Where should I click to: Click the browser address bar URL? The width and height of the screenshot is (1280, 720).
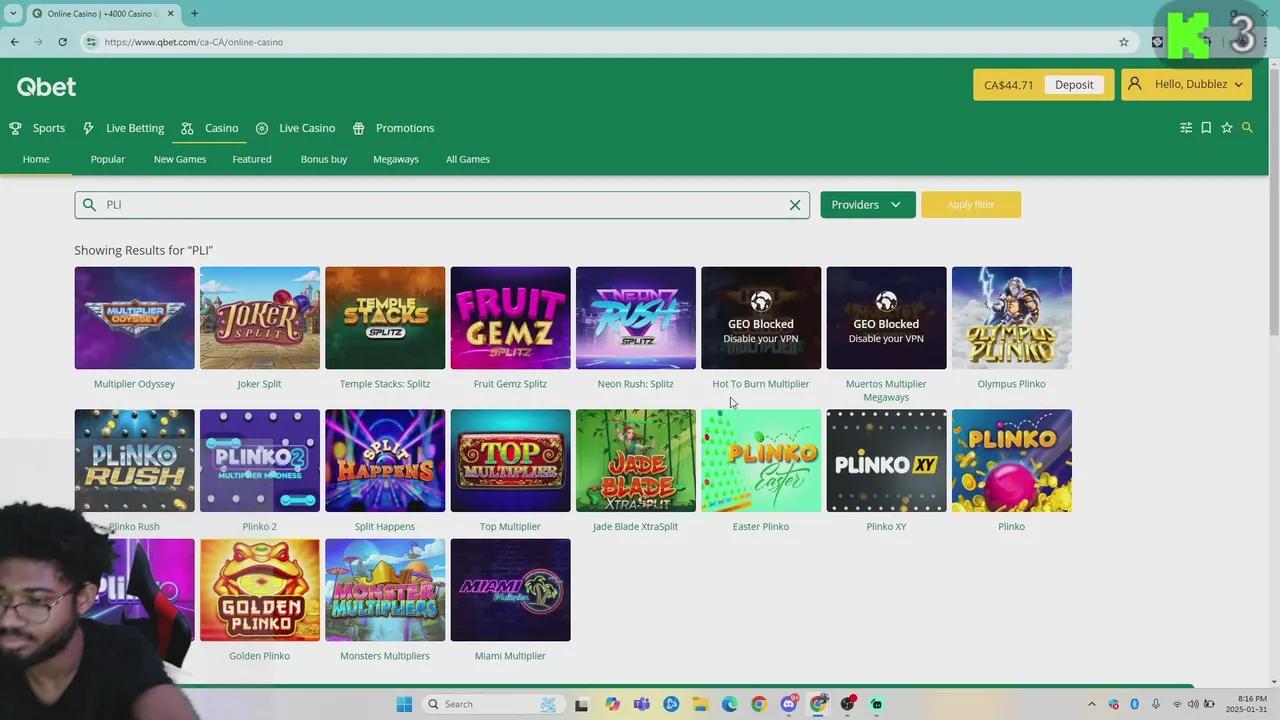pyautogui.click(x=194, y=42)
